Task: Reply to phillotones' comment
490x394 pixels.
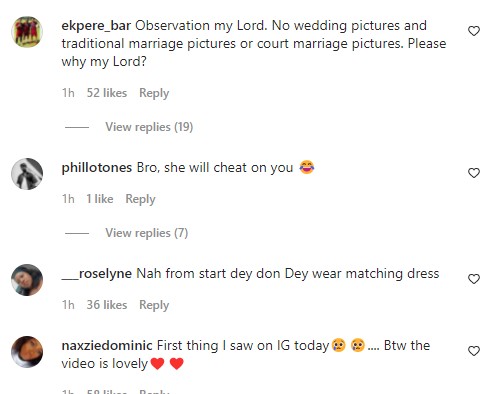Action: [x=140, y=199]
